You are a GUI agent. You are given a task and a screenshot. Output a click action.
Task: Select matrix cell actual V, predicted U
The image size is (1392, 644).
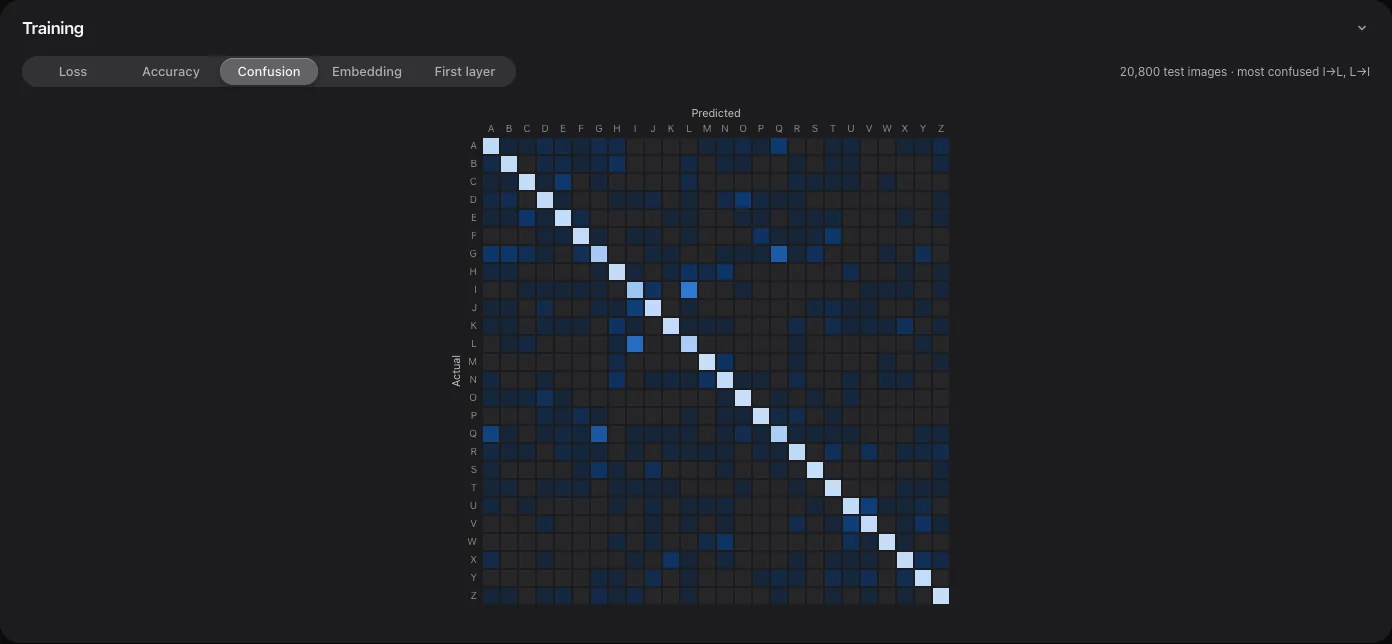[x=851, y=524]
